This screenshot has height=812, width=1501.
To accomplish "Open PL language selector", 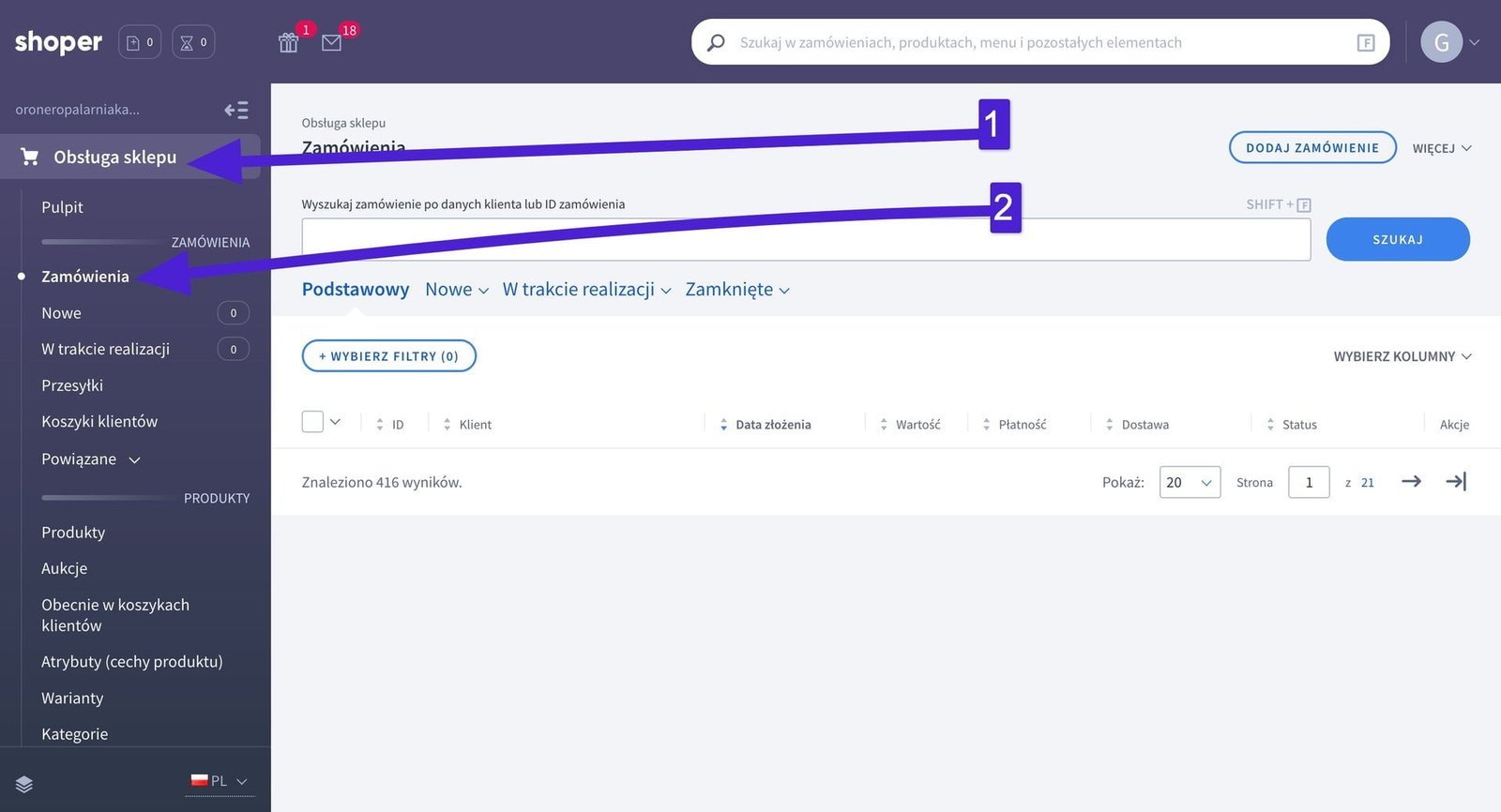I will 220,781.
